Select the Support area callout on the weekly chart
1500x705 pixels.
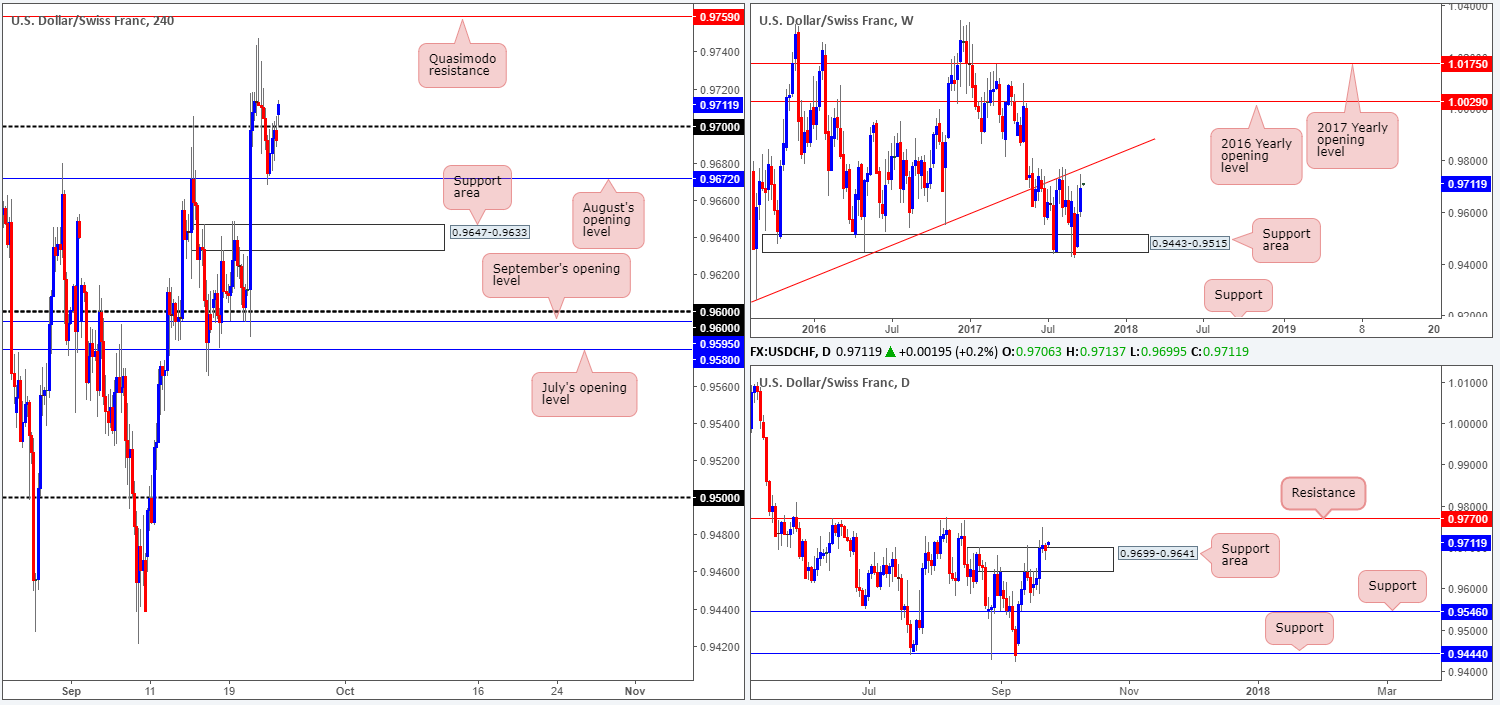pos(1286,240)
